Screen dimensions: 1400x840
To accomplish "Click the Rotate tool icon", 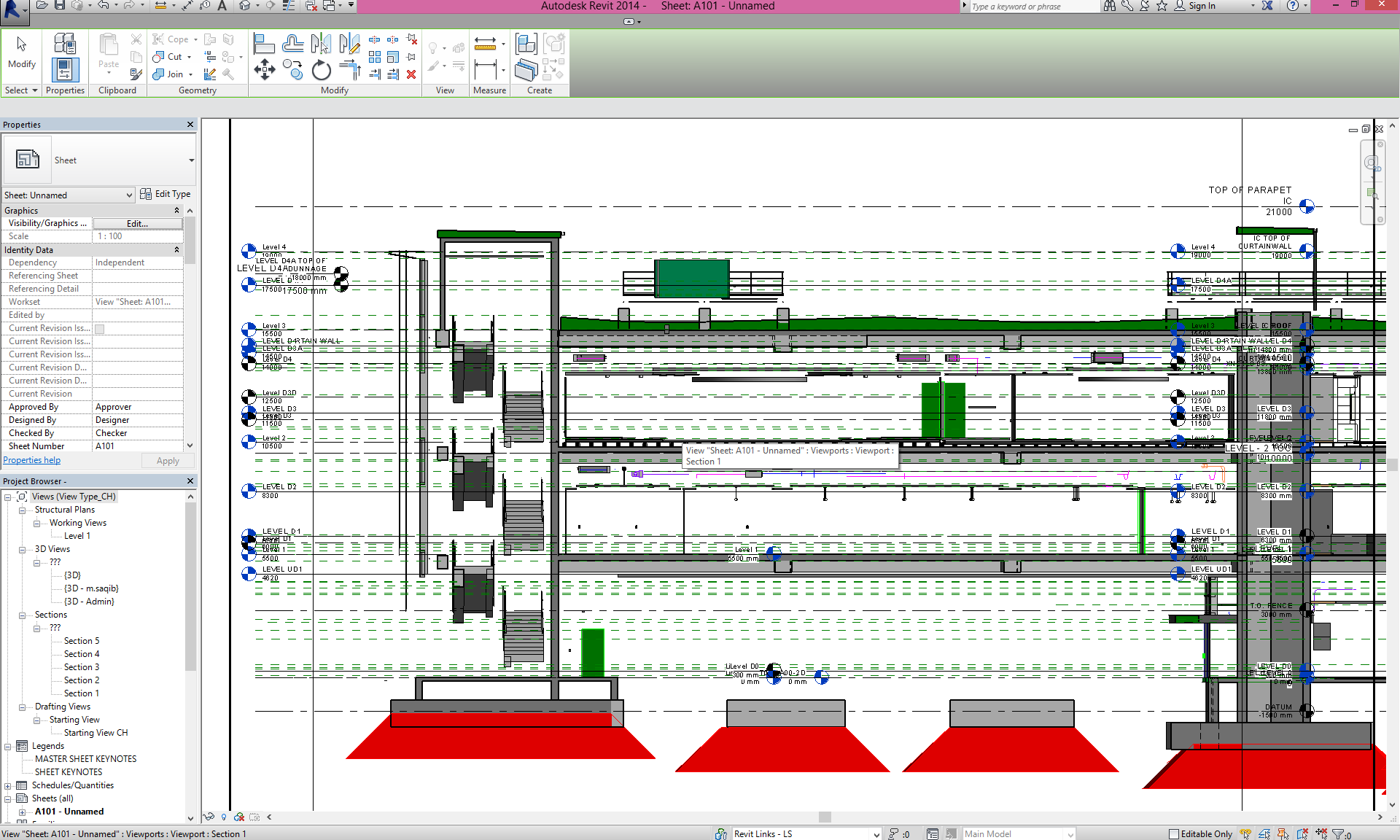I will pos(321,71).
